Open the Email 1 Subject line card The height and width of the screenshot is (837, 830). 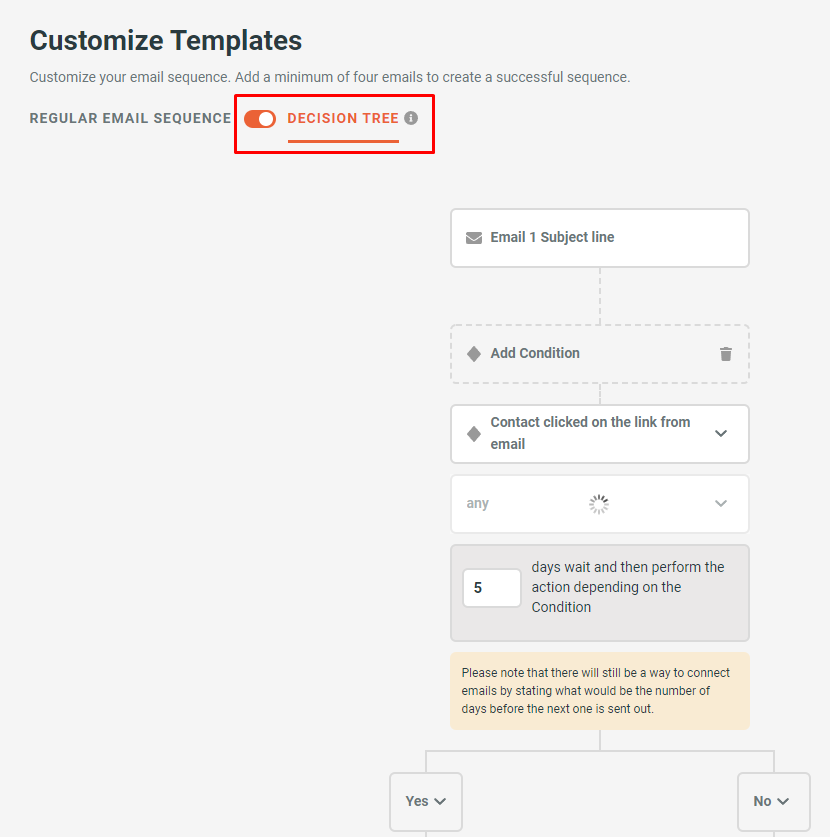[600, 238]
